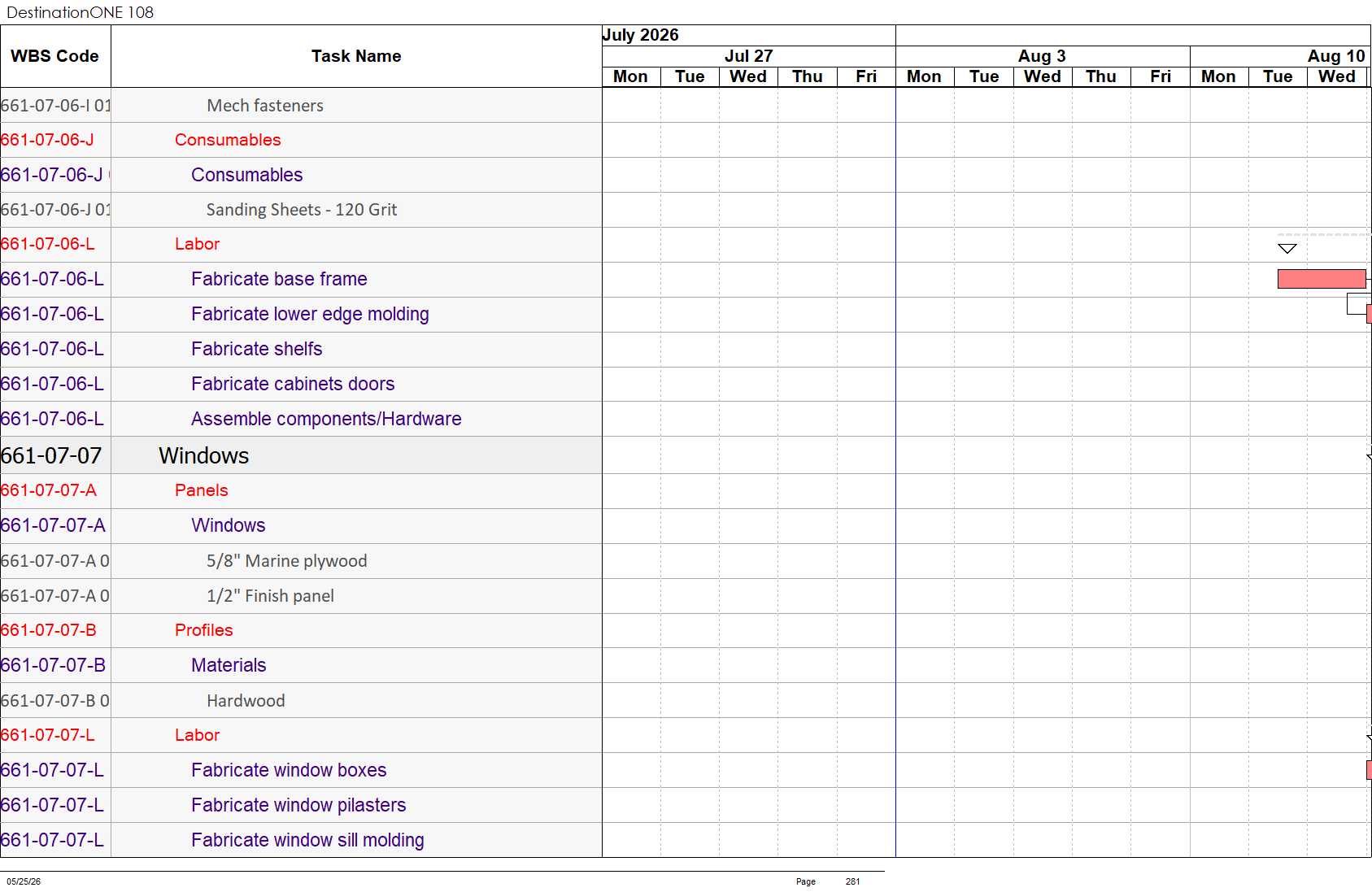Click the Fabricate base frame Gantt bar
The image size is (1372, 892).
point(1322,279)
